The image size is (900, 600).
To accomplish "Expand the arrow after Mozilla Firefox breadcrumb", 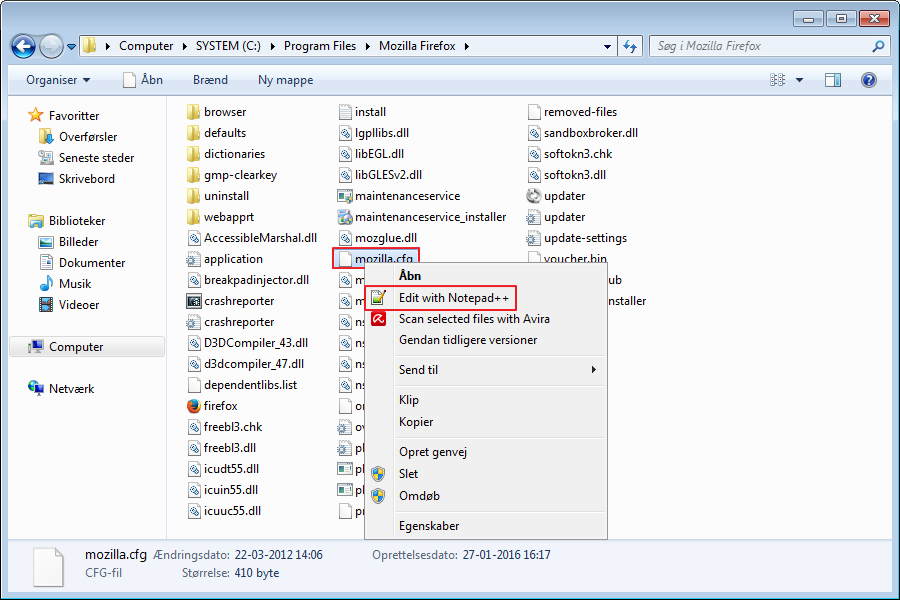I will click(x=467, y=46).
